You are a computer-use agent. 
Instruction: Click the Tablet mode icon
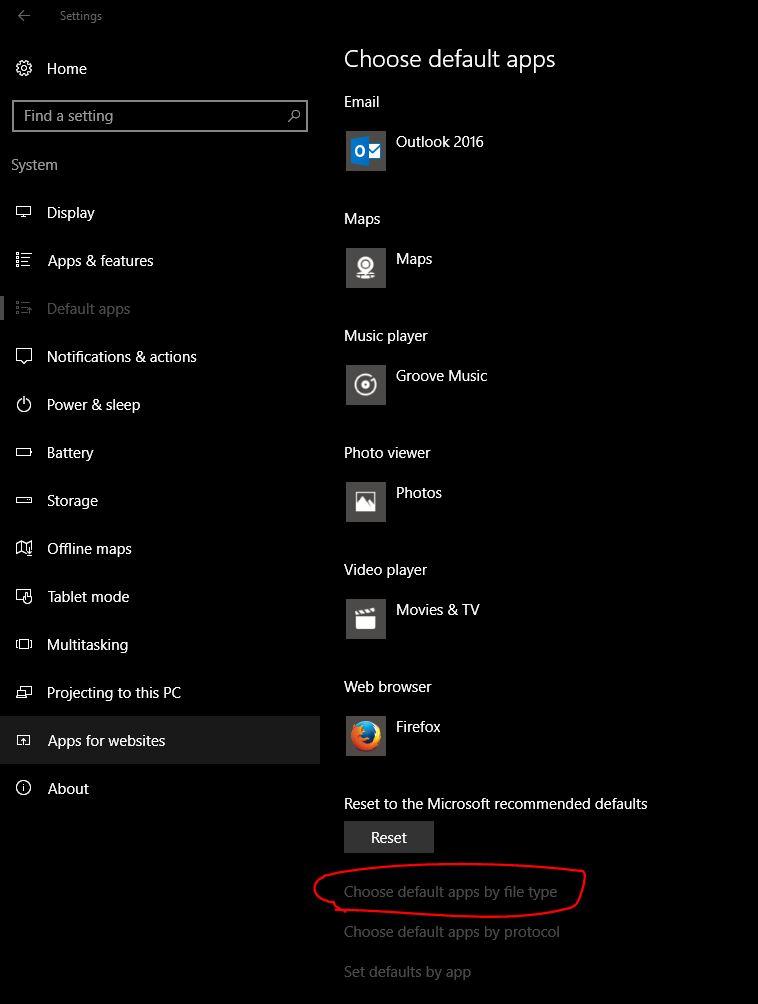(24, 596)
